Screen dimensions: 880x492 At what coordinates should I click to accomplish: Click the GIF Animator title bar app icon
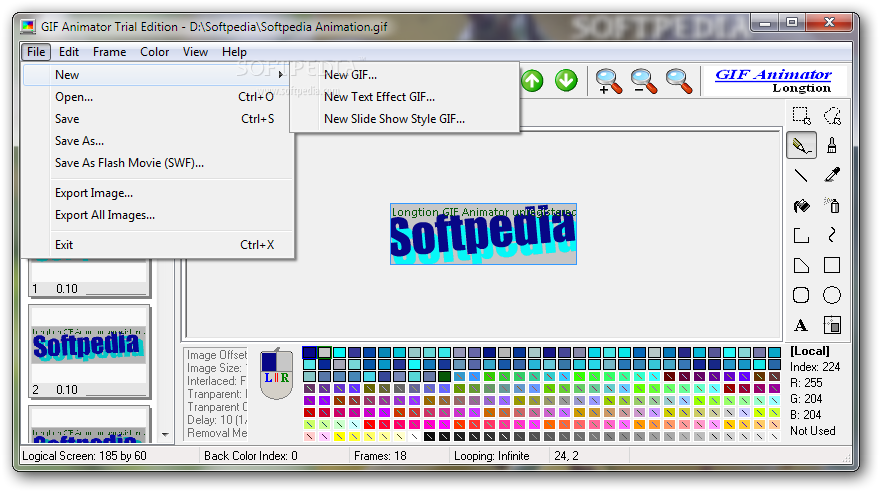28,26
